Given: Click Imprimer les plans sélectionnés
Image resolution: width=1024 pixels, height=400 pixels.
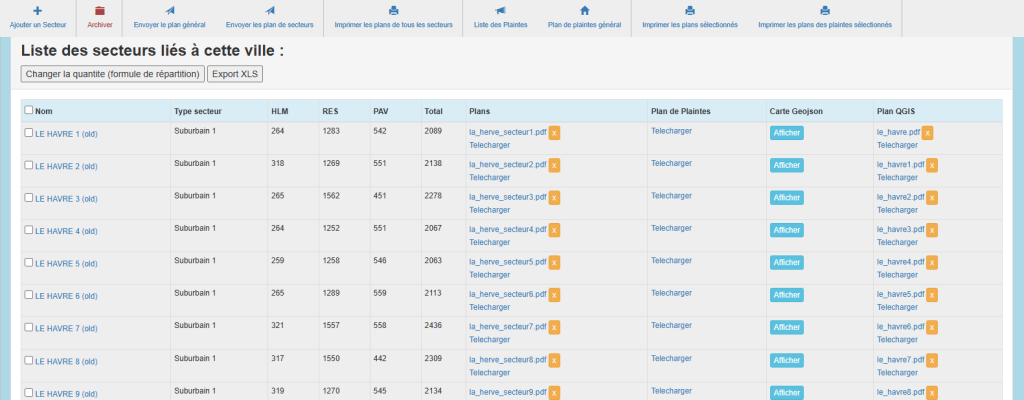Looking at the screenshot, I should pos(690,18).
